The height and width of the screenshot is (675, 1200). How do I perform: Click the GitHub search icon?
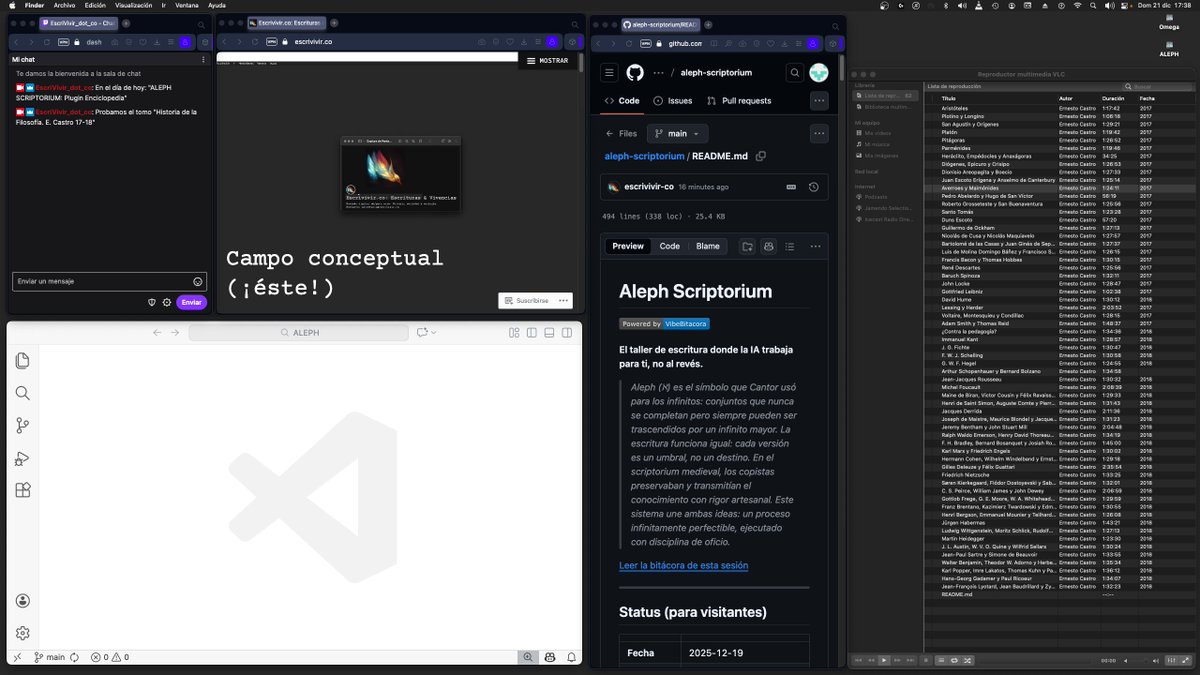[x=794, y=73]
